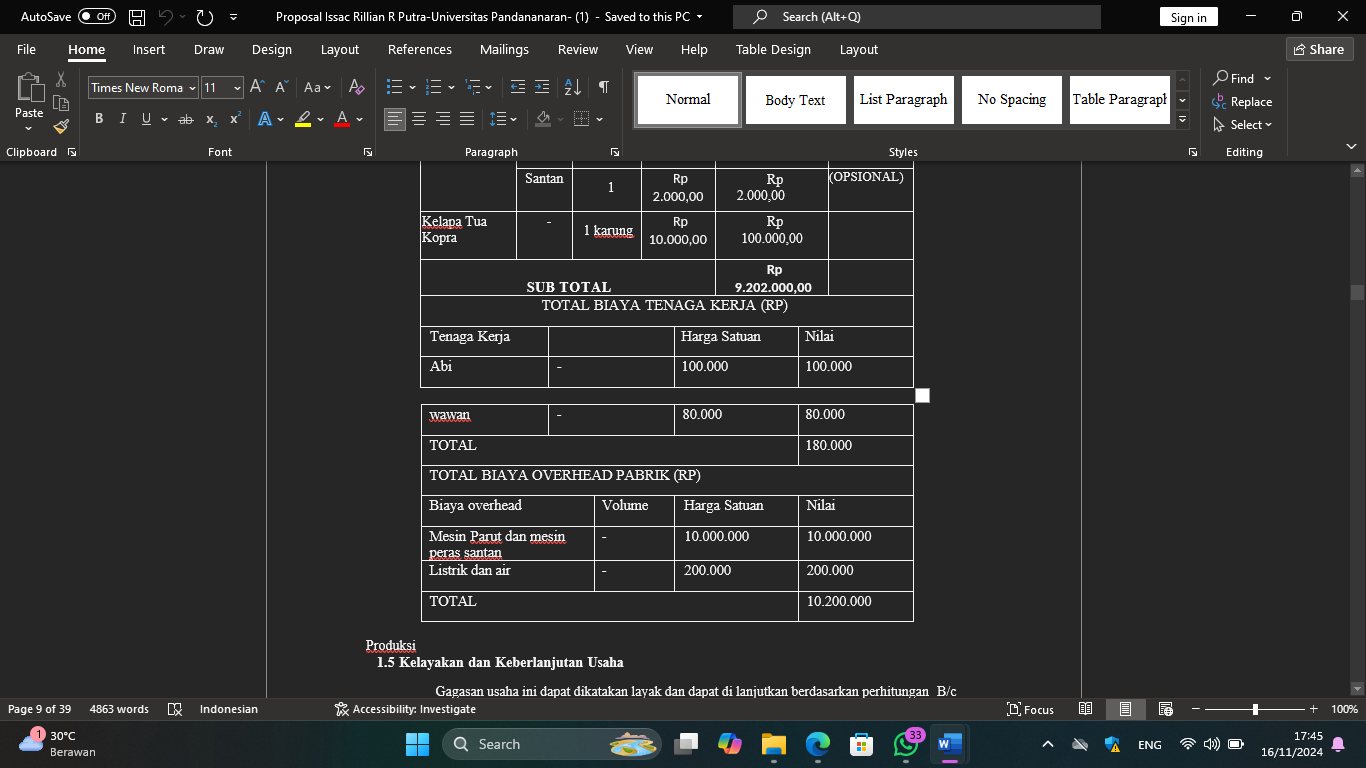Open the font name dropdown

192,88
